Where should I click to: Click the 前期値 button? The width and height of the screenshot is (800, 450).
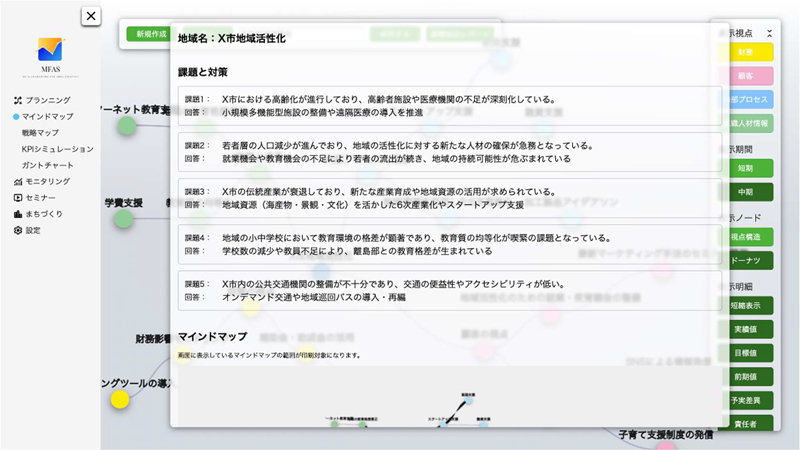pyautogui.click(x=745, y=377)
